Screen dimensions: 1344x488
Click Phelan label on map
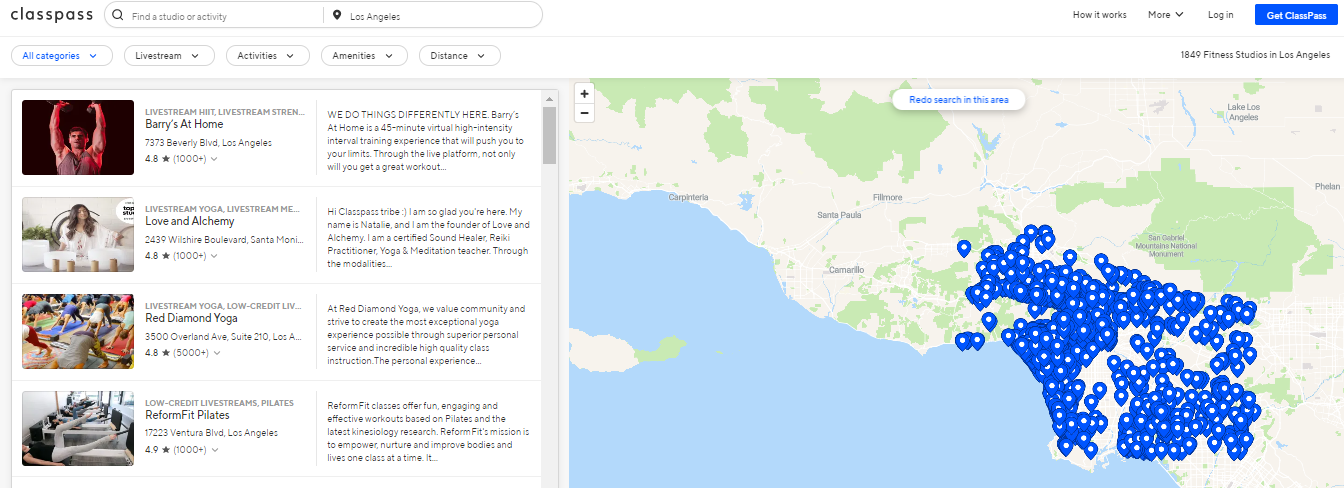[x=1327, y=187]
